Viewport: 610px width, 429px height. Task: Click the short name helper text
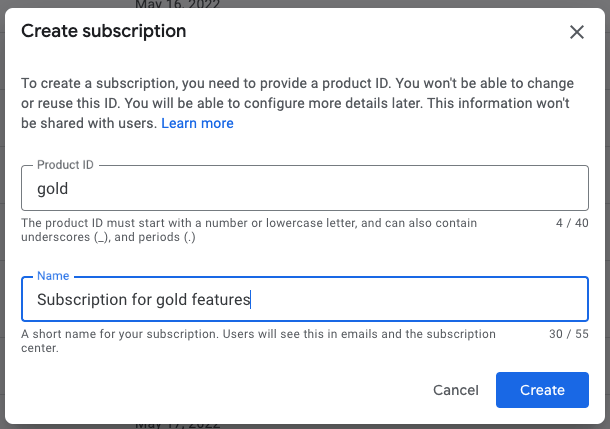coord(258,341)
